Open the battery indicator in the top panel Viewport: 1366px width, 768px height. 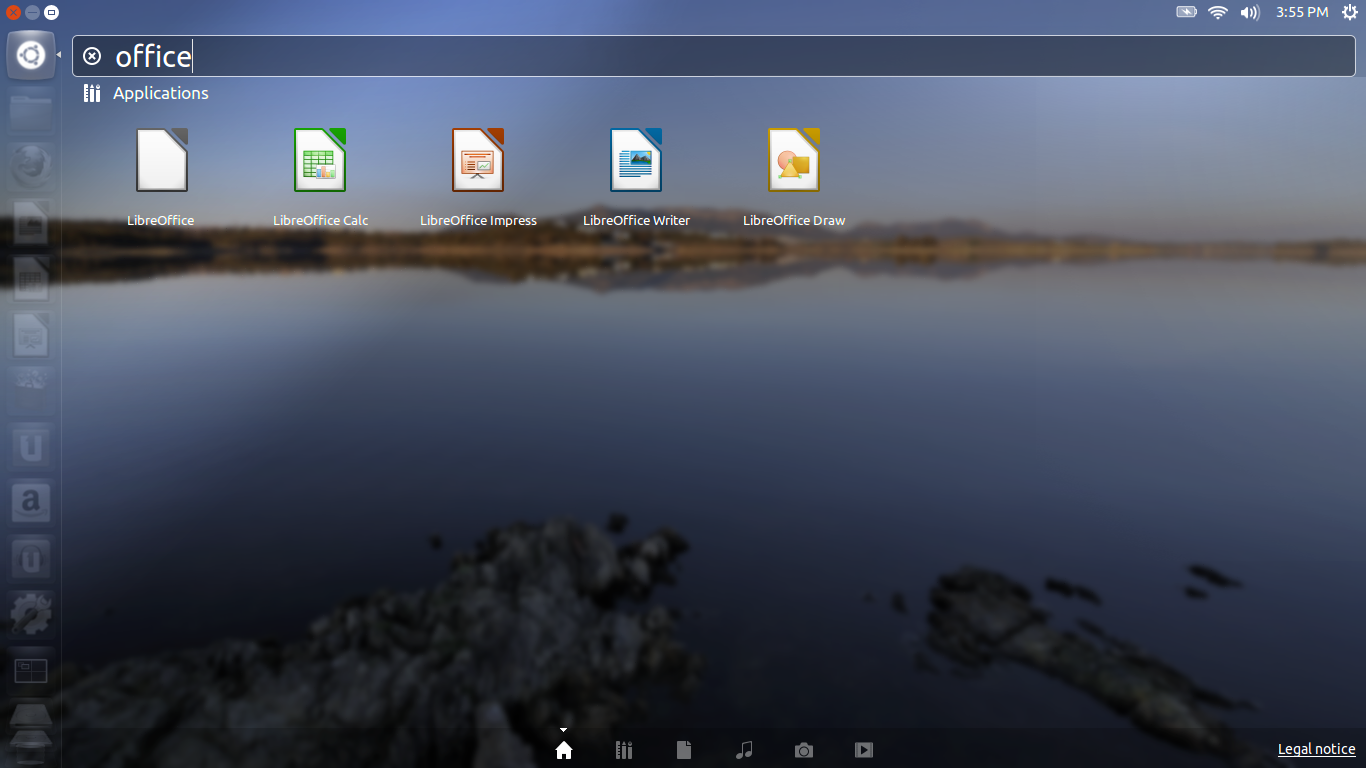pyautogui.click(x=1187, y=12)
